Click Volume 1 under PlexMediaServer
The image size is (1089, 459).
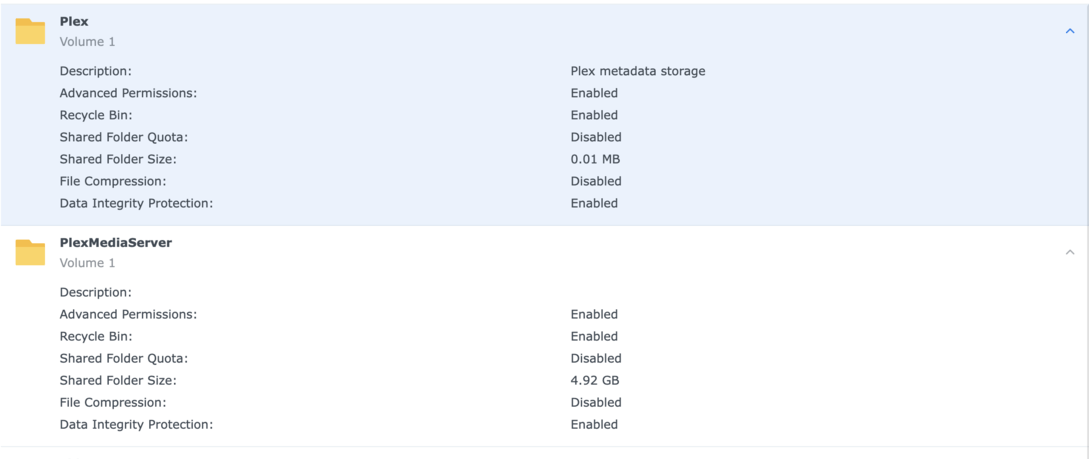[87, 263]
